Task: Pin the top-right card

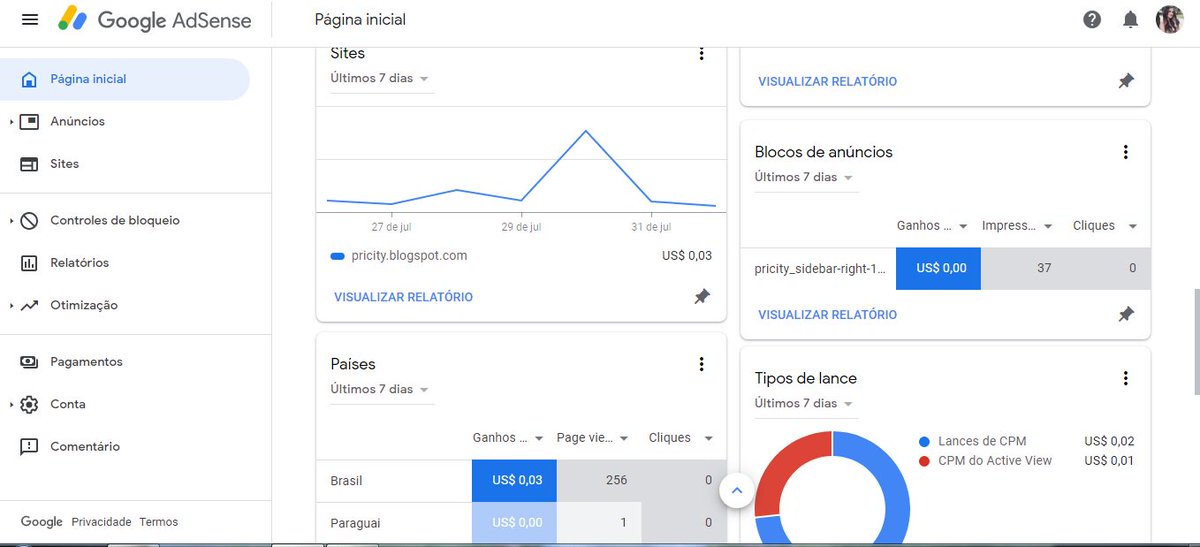Action: 1126,81
